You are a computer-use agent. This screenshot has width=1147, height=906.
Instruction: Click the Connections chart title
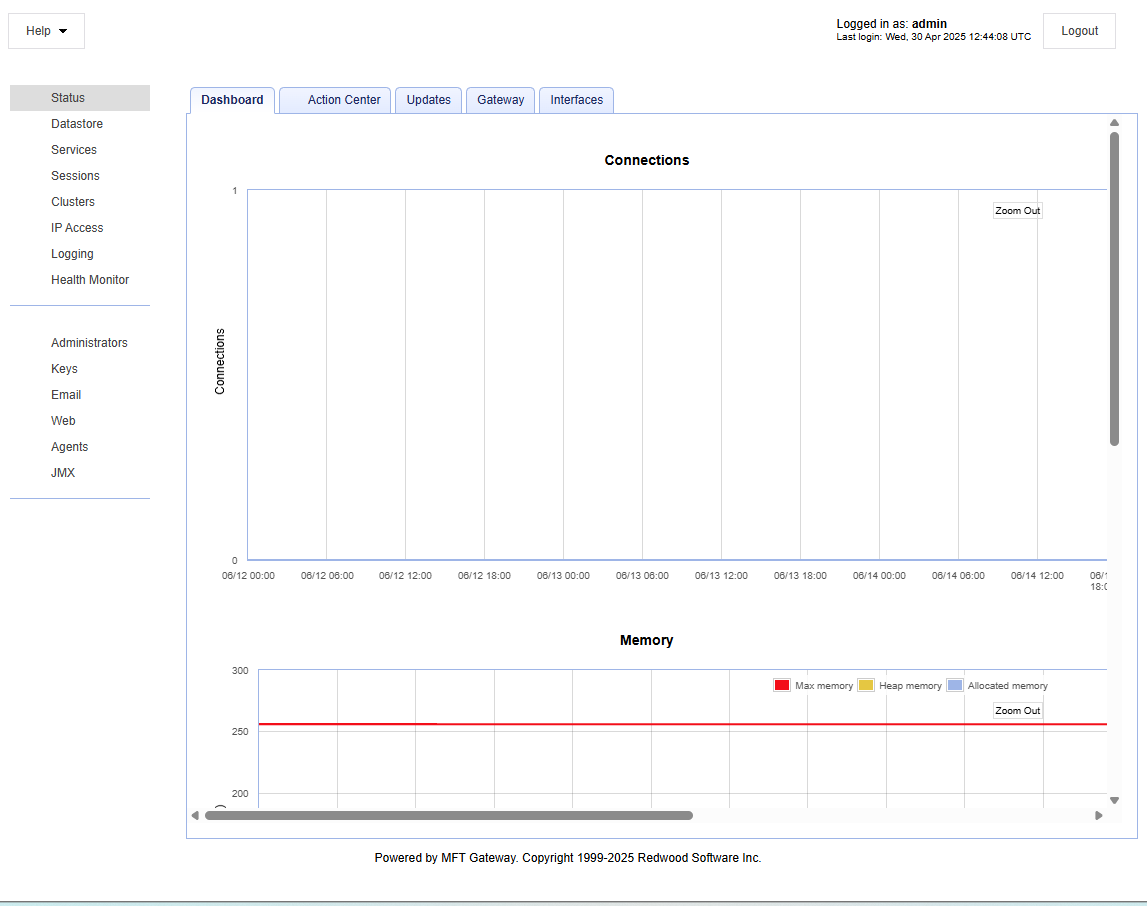tap(647, 160)
